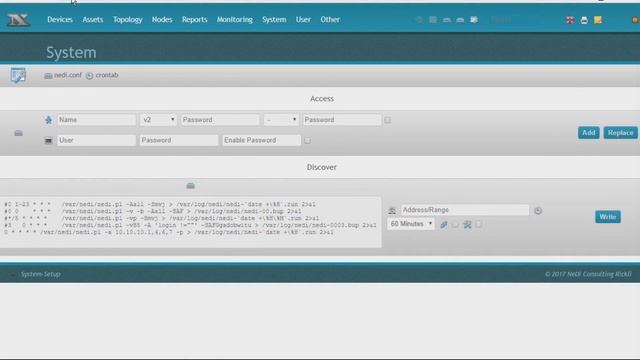The width and height of the screenshot is (640, 360).
Task: Tick the checkbox after Enable Password
Action: (307, 140)
